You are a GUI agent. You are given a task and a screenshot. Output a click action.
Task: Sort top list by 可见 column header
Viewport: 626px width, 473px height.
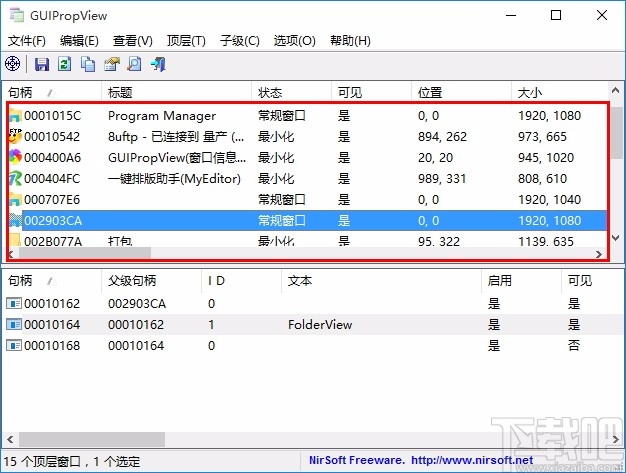coord(371,93)
